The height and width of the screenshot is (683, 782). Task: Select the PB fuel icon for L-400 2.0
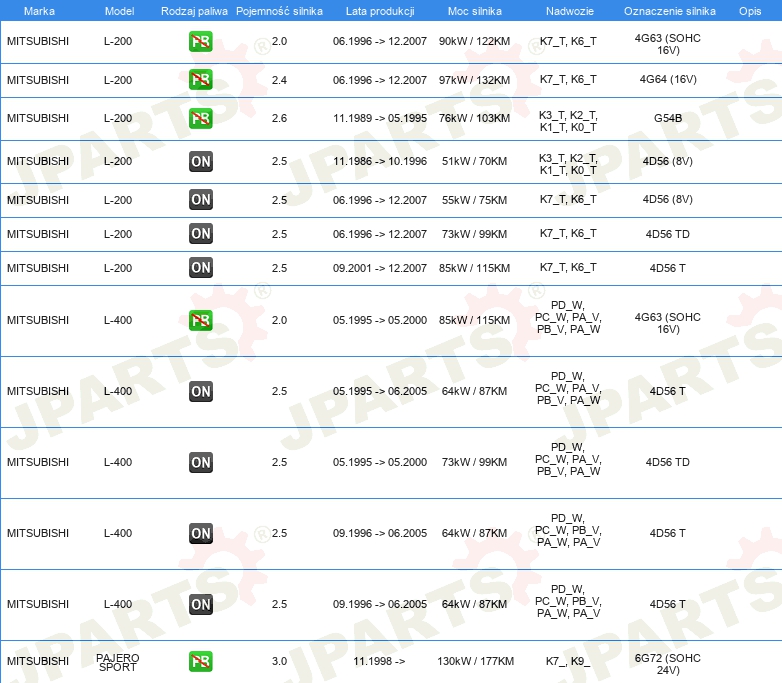coord(201,321)
